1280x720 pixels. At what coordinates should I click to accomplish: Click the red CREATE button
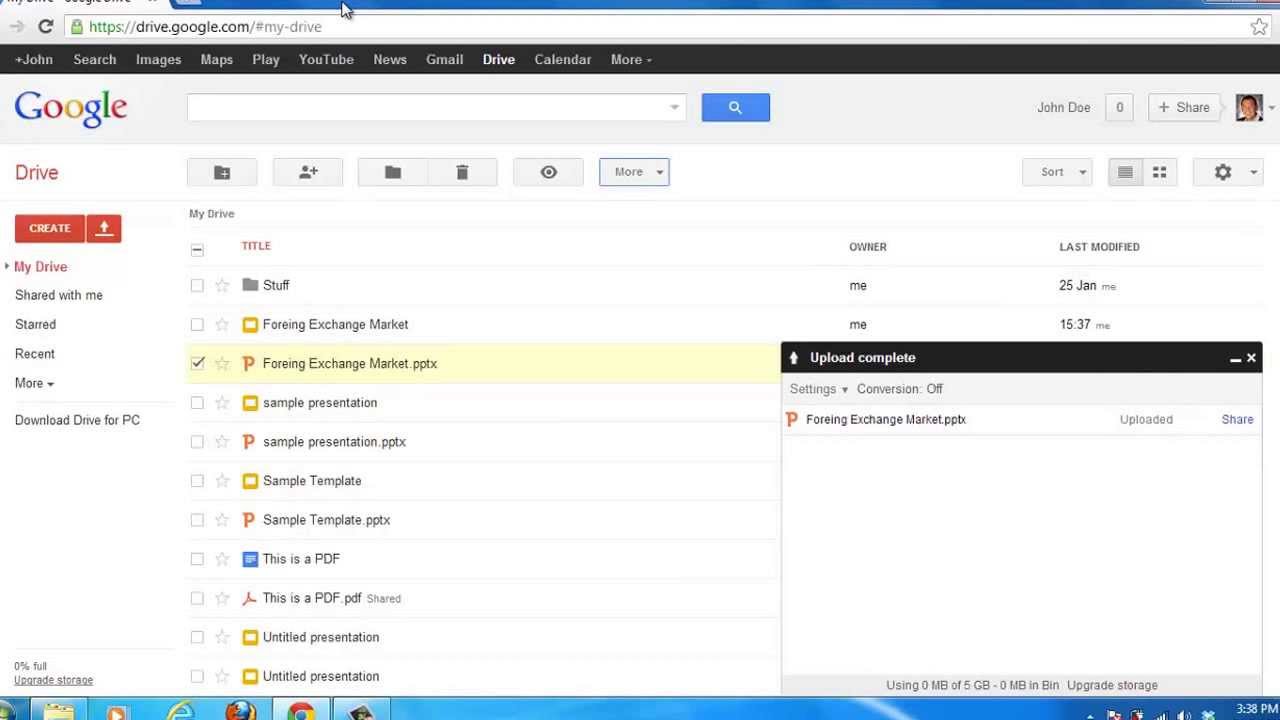click(x=50, y=228)
